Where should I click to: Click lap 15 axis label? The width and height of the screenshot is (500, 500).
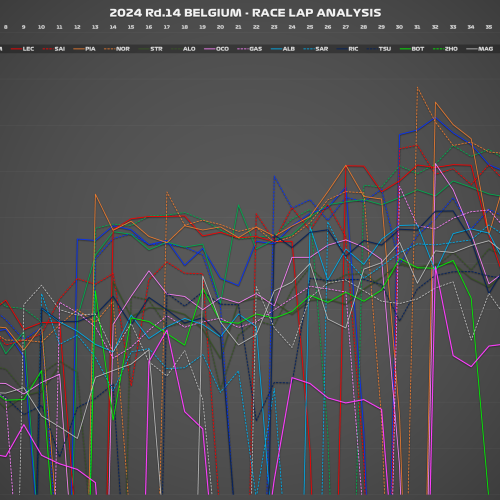(131, 27)
